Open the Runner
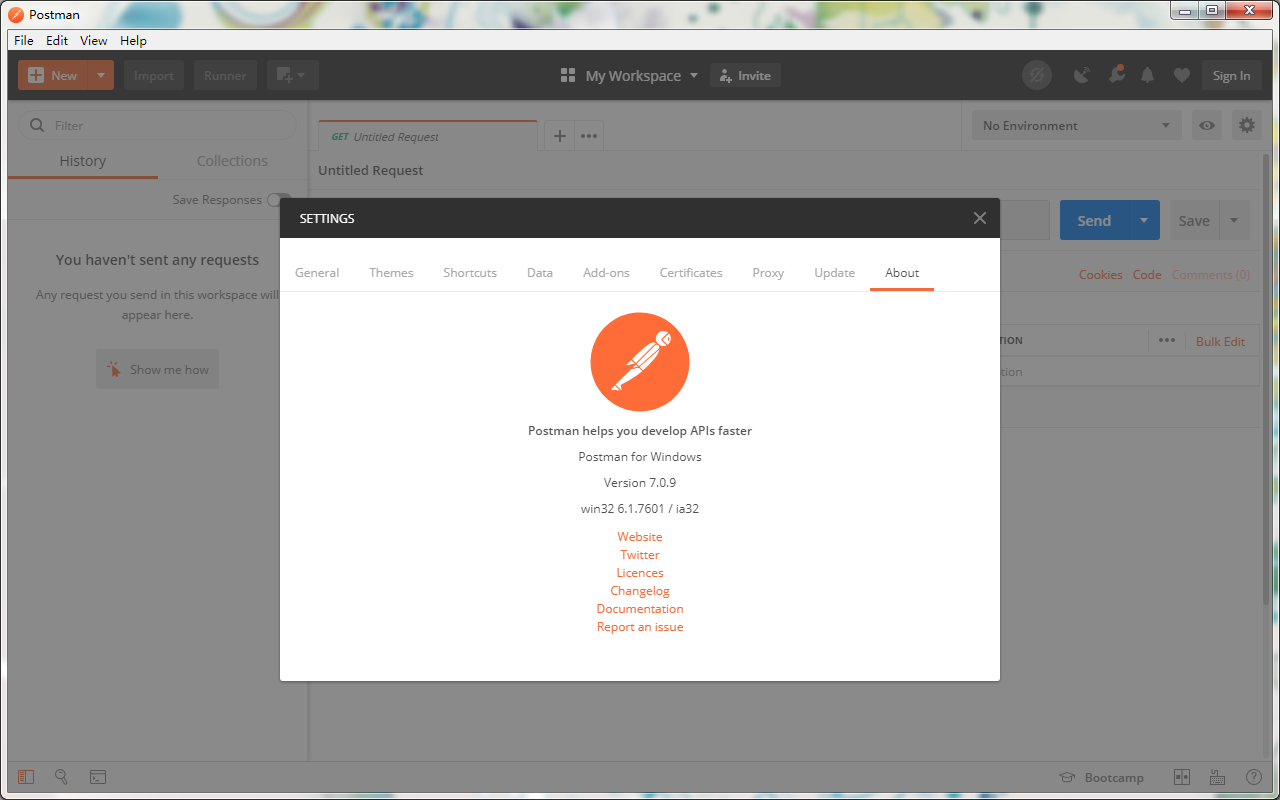1280x800 pixels. click(x=225, y=75)
